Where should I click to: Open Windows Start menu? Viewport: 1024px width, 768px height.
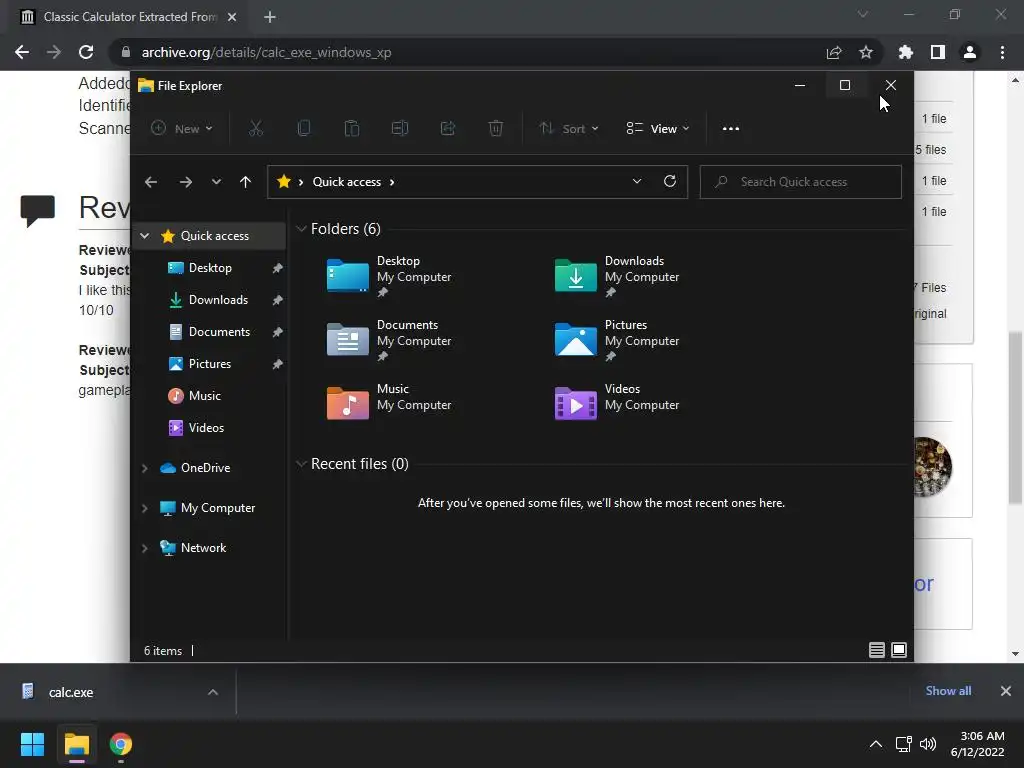coord(32,744)
